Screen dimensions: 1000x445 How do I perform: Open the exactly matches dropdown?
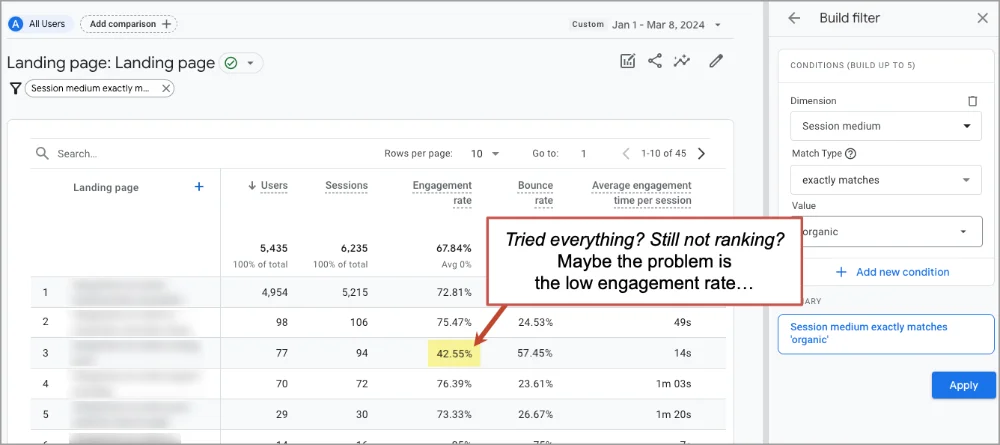pyautogui.click(x=886, y=180)
